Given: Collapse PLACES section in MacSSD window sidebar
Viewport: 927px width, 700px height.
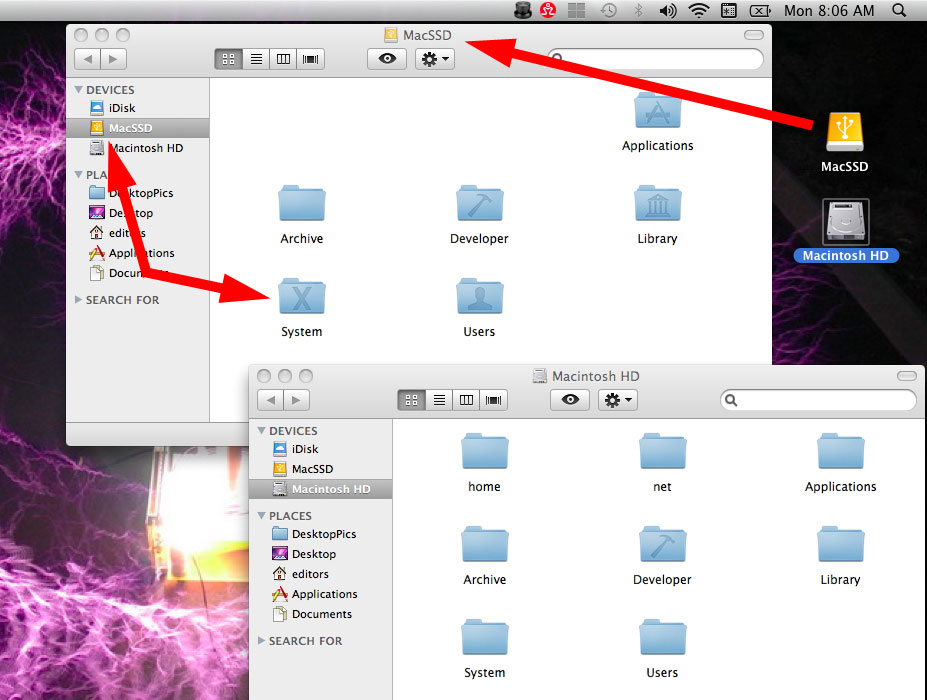Looking at the screenshot, I should tap(79, 175).
